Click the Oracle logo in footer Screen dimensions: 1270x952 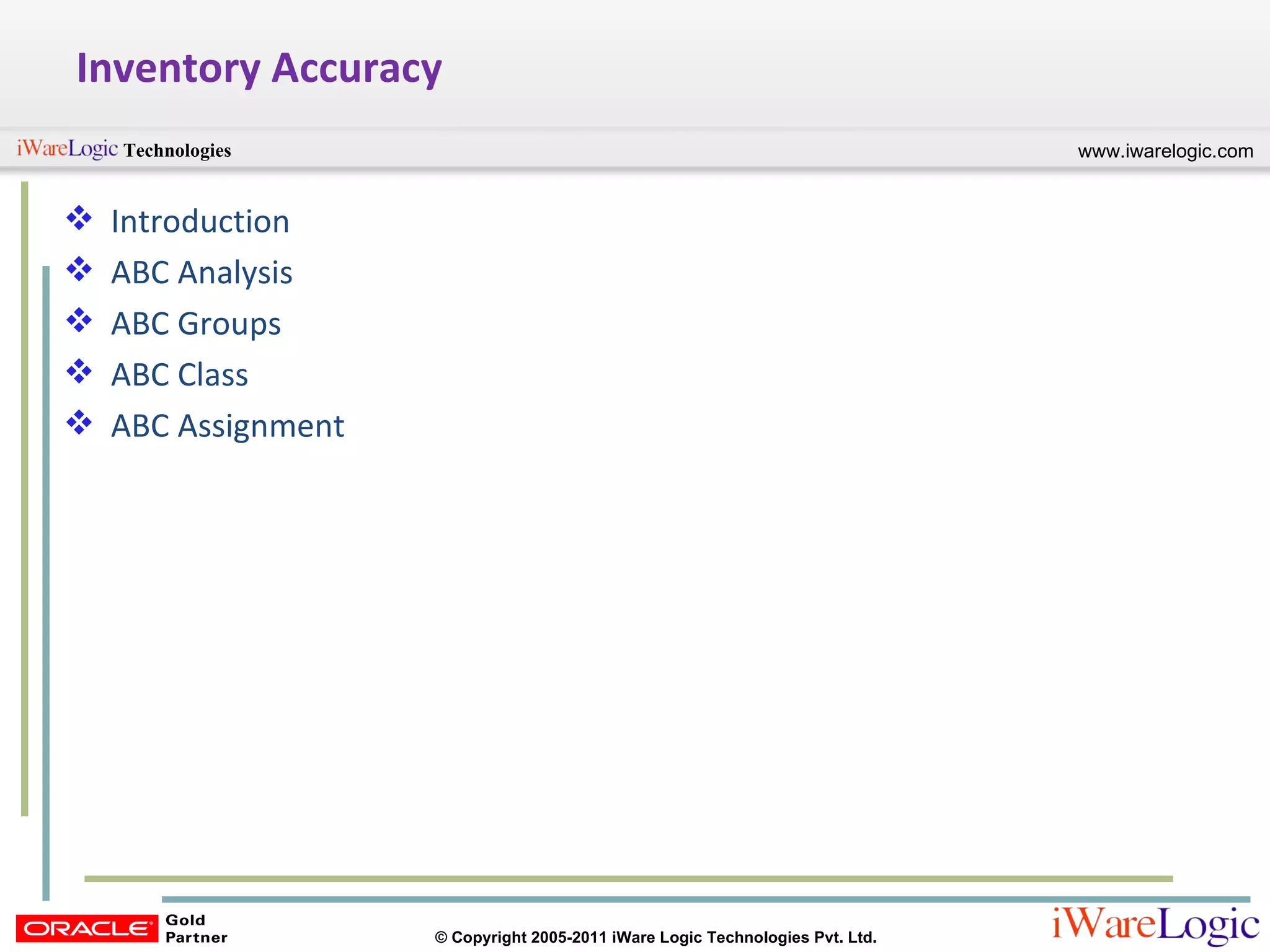click(x=87, y=928)
